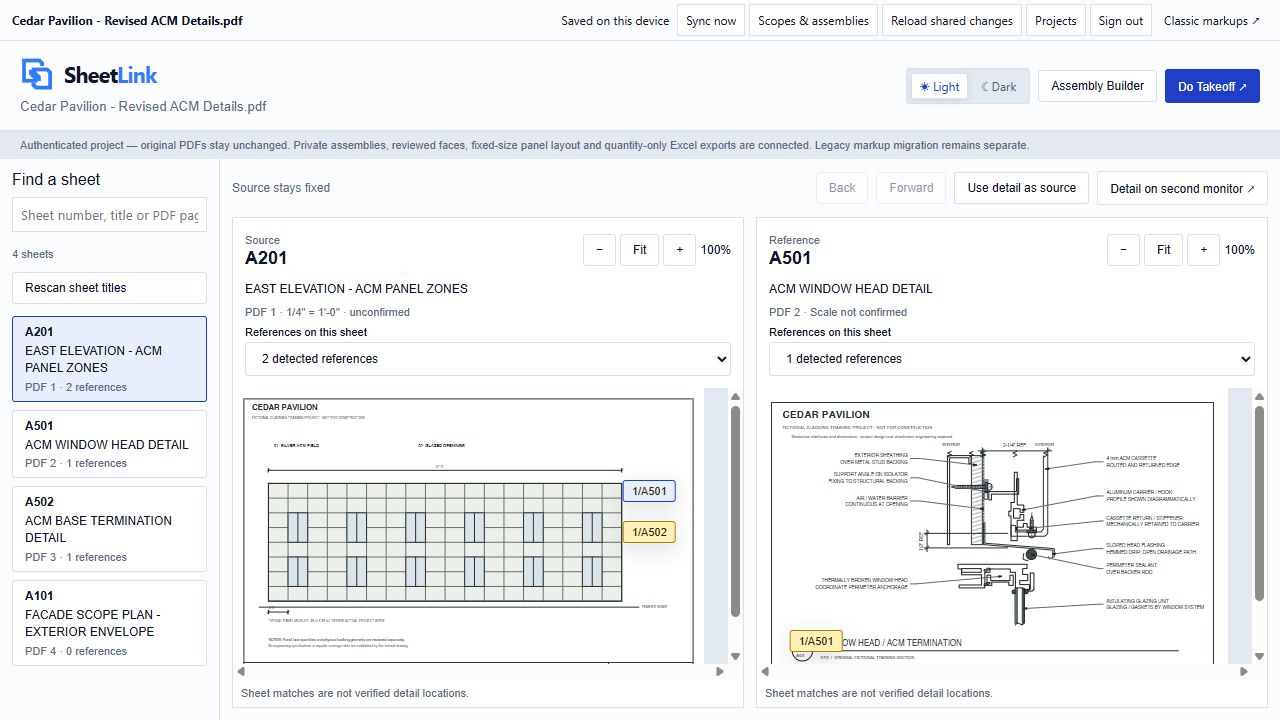Click Do Takeoff button

point(1212,86)
